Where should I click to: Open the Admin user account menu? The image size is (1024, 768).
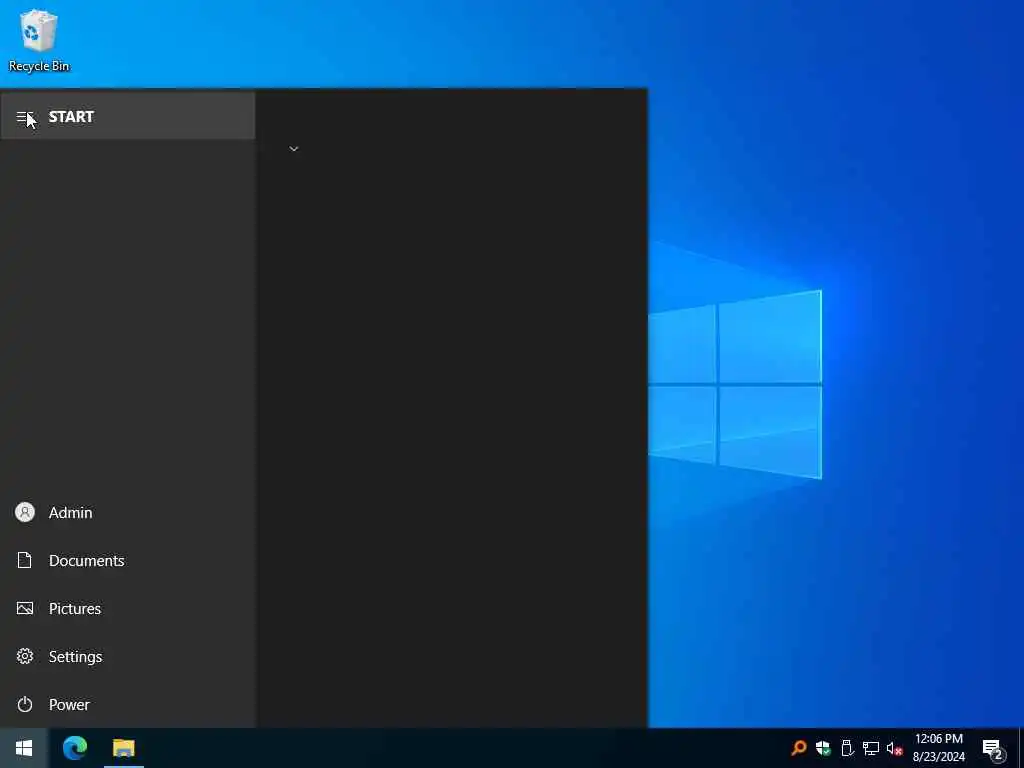127,513
